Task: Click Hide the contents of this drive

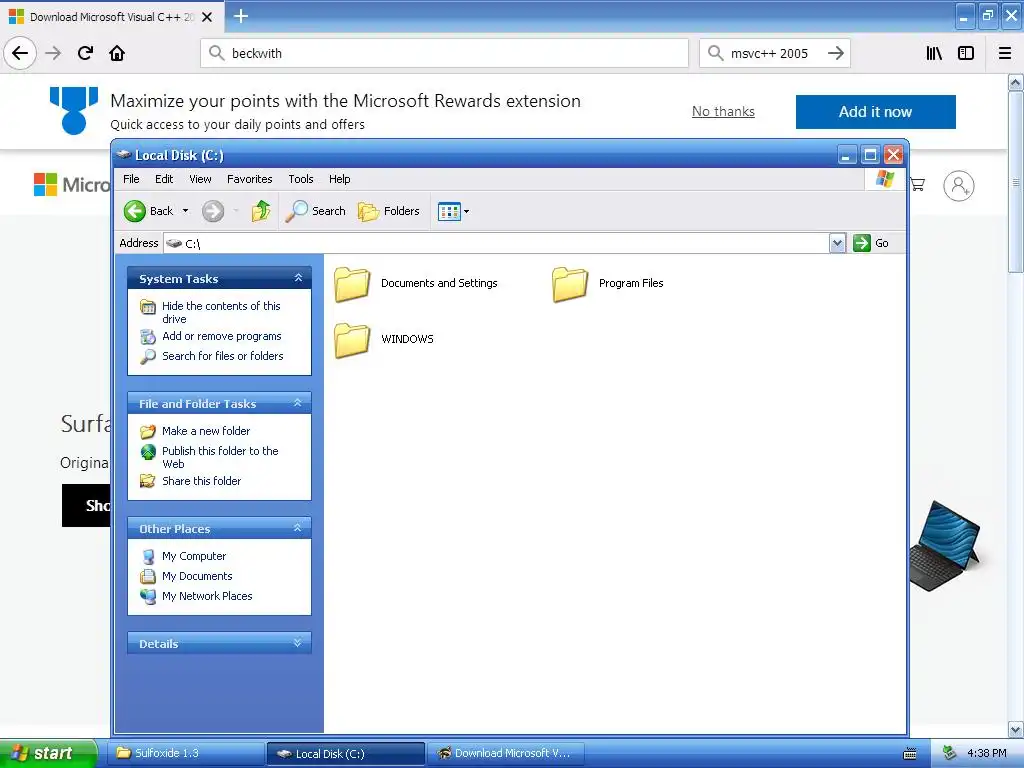Action: [221, 312]
